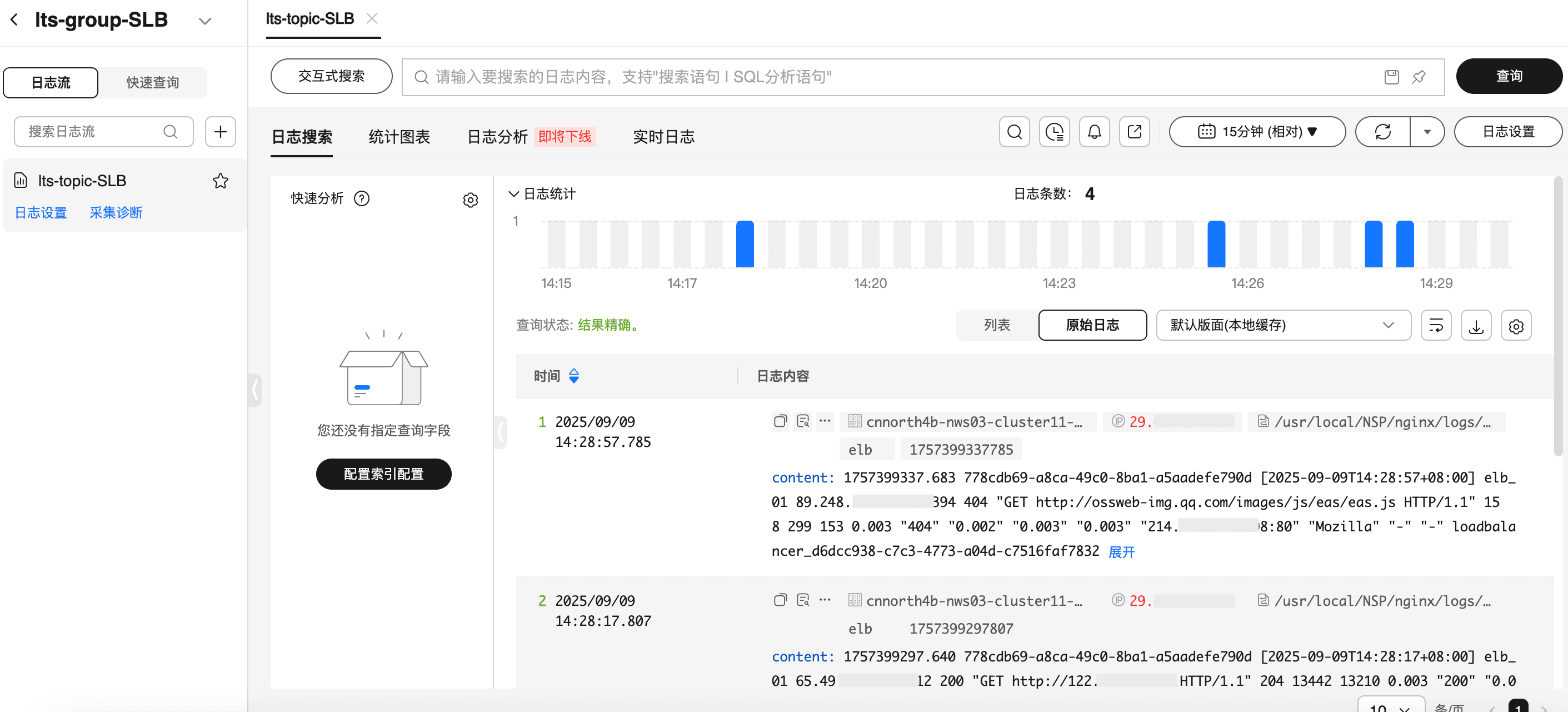
Task: Click the 查询 search button
Action: click(x=1509, y=76)
